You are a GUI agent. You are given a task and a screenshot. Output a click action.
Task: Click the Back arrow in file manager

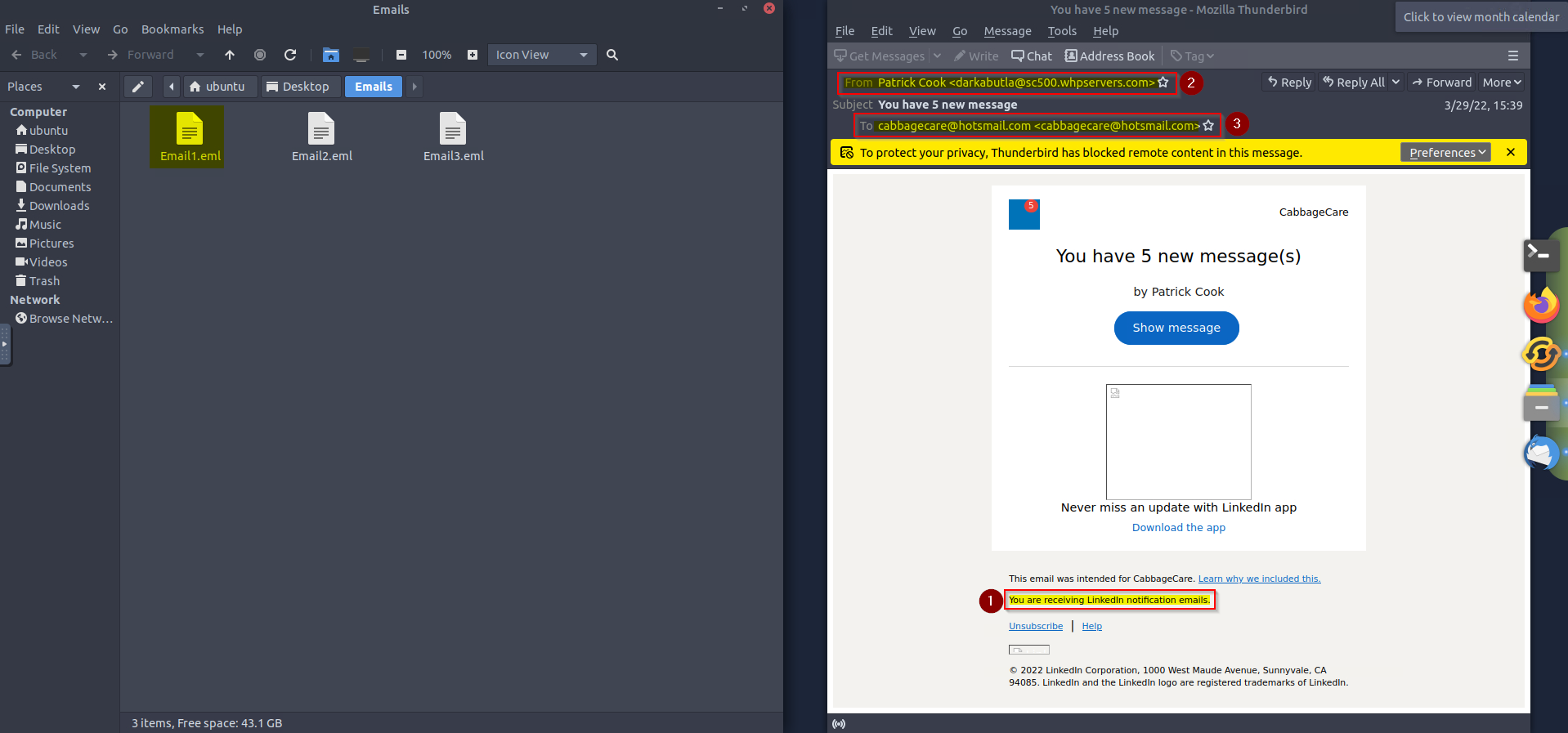[x=16, y=55]
